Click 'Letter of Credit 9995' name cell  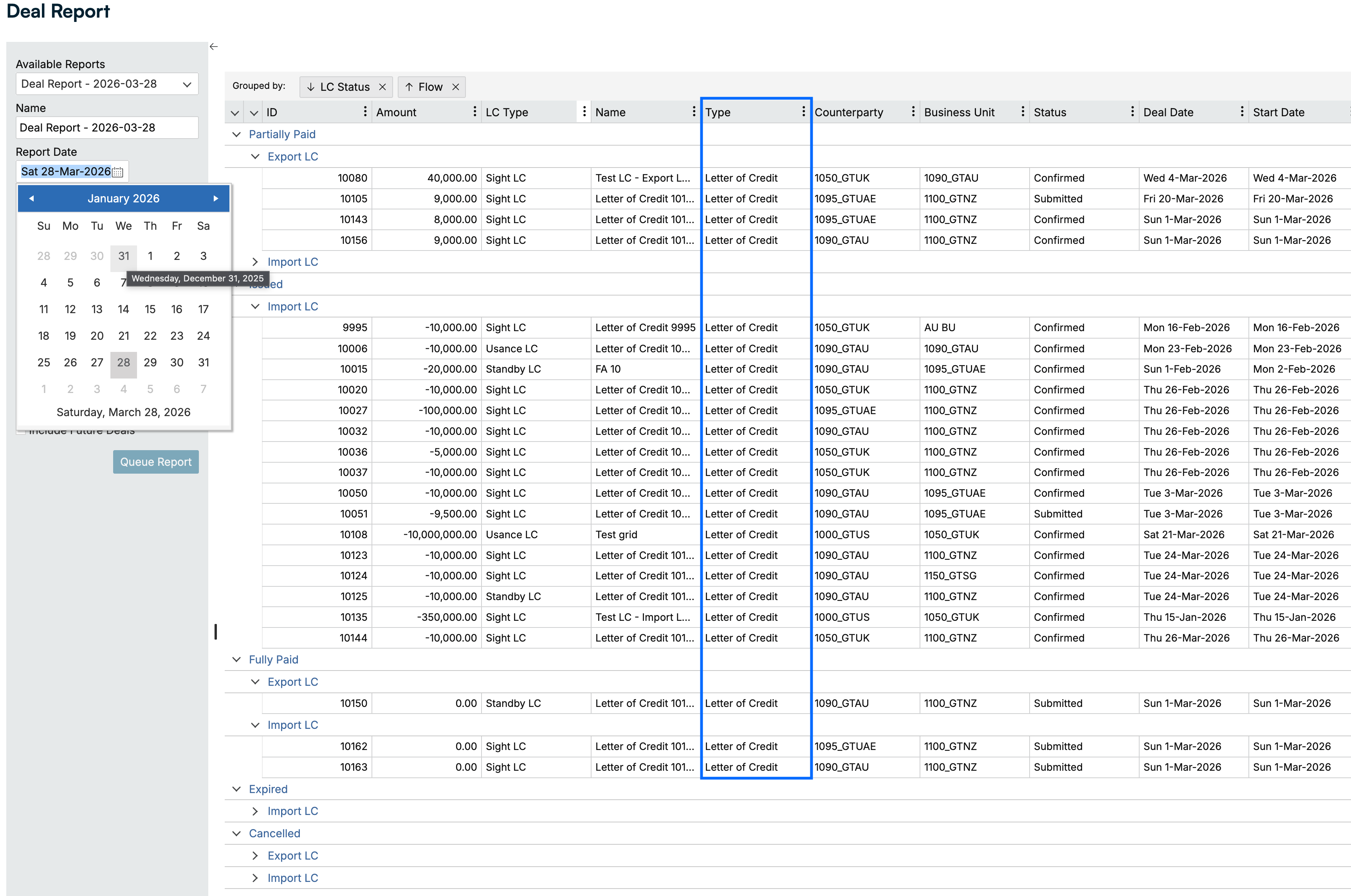(646, 327)
